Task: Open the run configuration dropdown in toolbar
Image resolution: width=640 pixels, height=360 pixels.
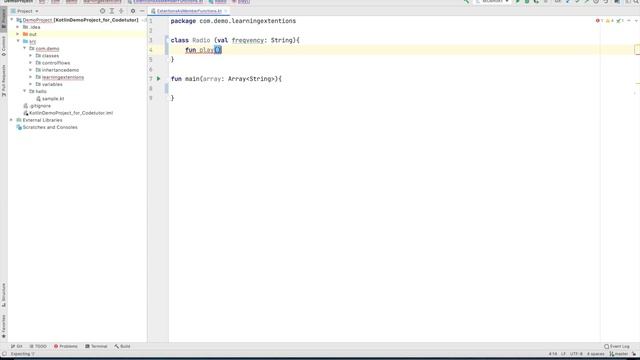Action: click(x=492, y=2)
